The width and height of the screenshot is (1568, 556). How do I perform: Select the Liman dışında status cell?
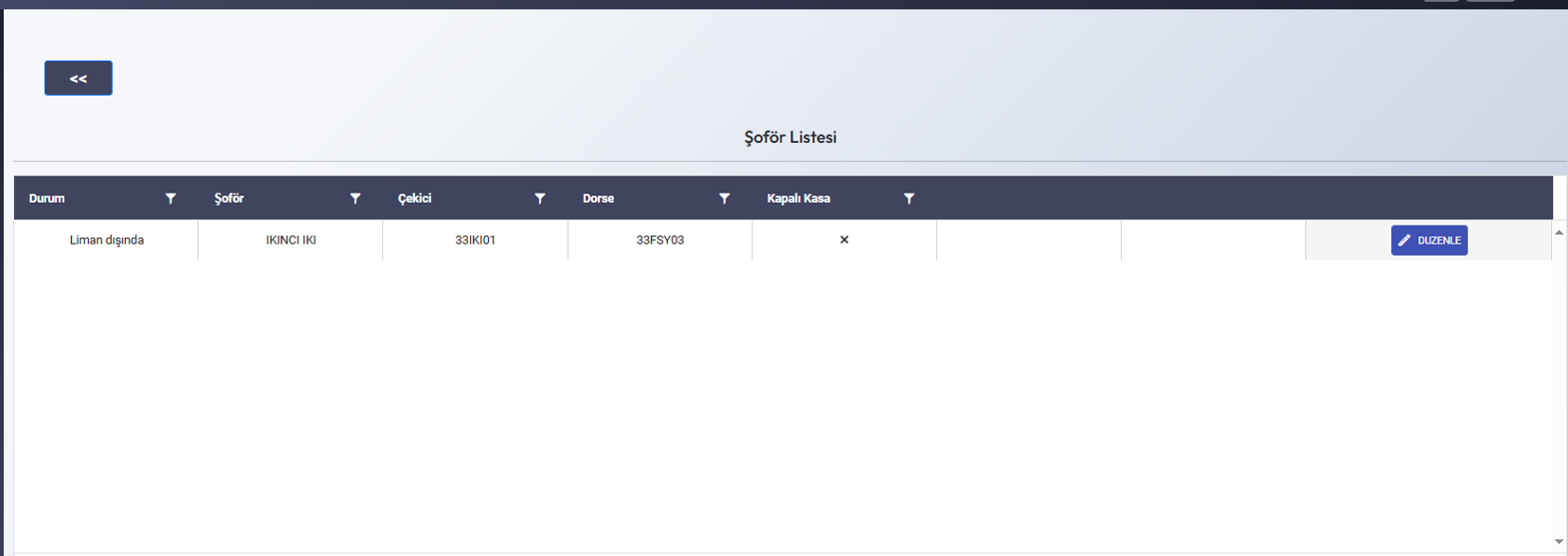point(107,241)
